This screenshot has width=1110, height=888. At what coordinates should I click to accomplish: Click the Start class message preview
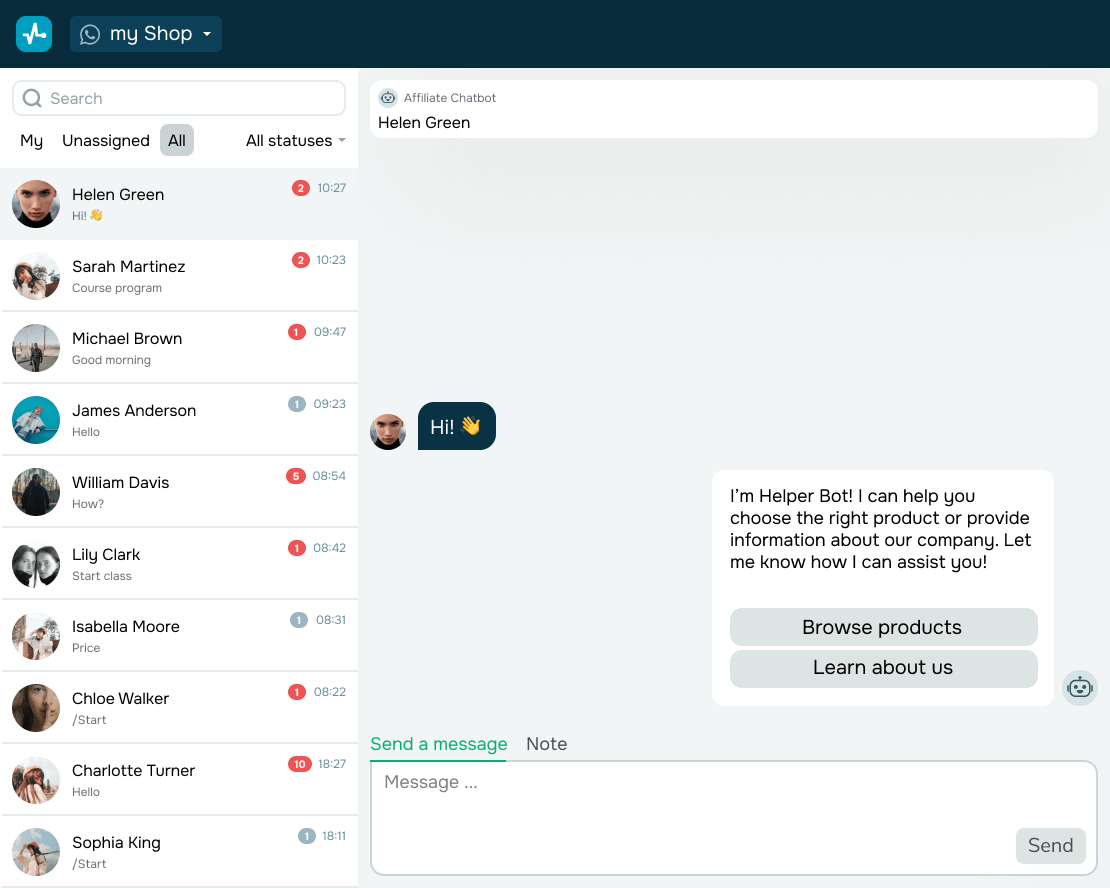click(x=102, y=576)
